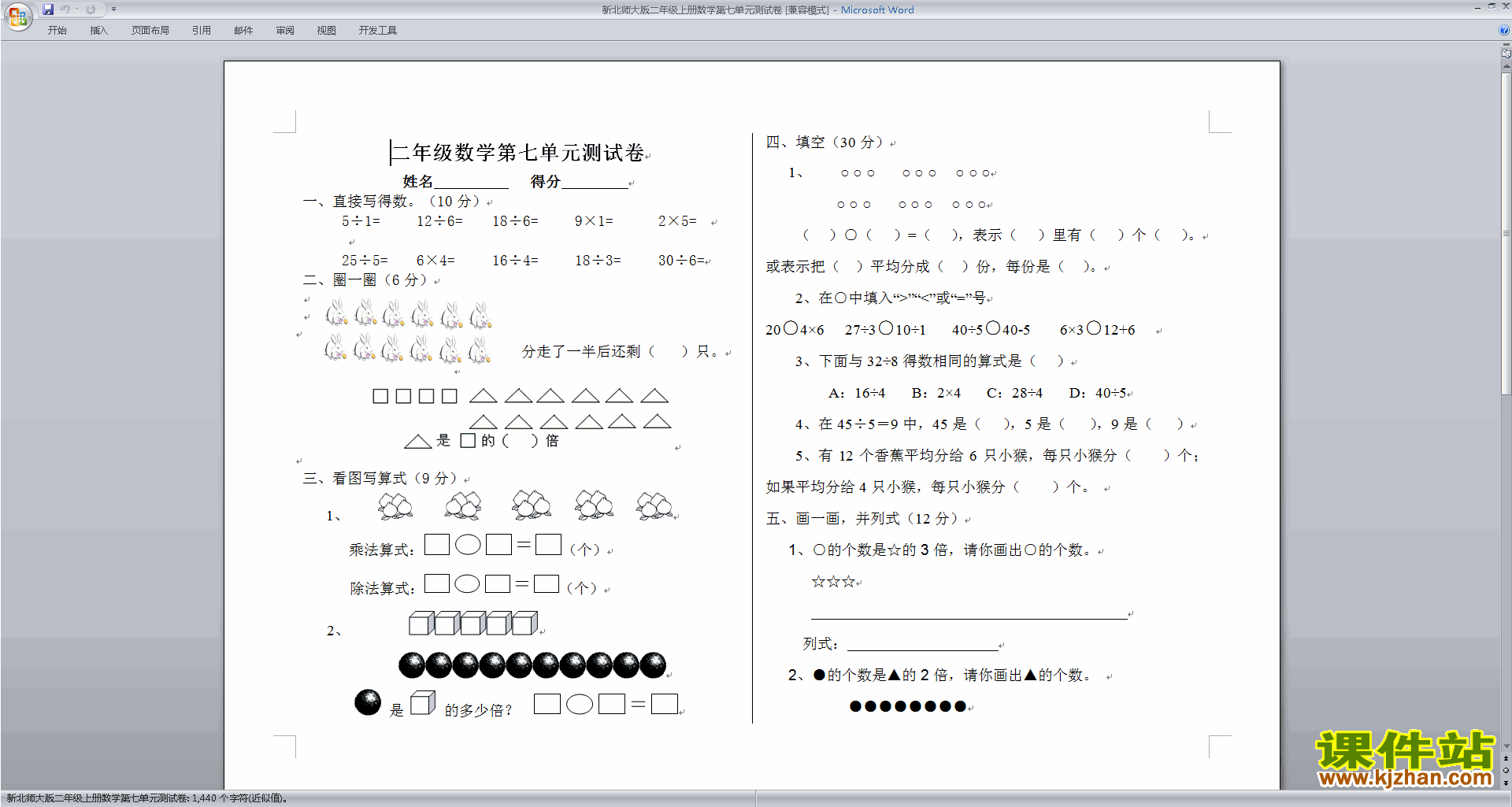Click the equation 16÷4=

515,260
